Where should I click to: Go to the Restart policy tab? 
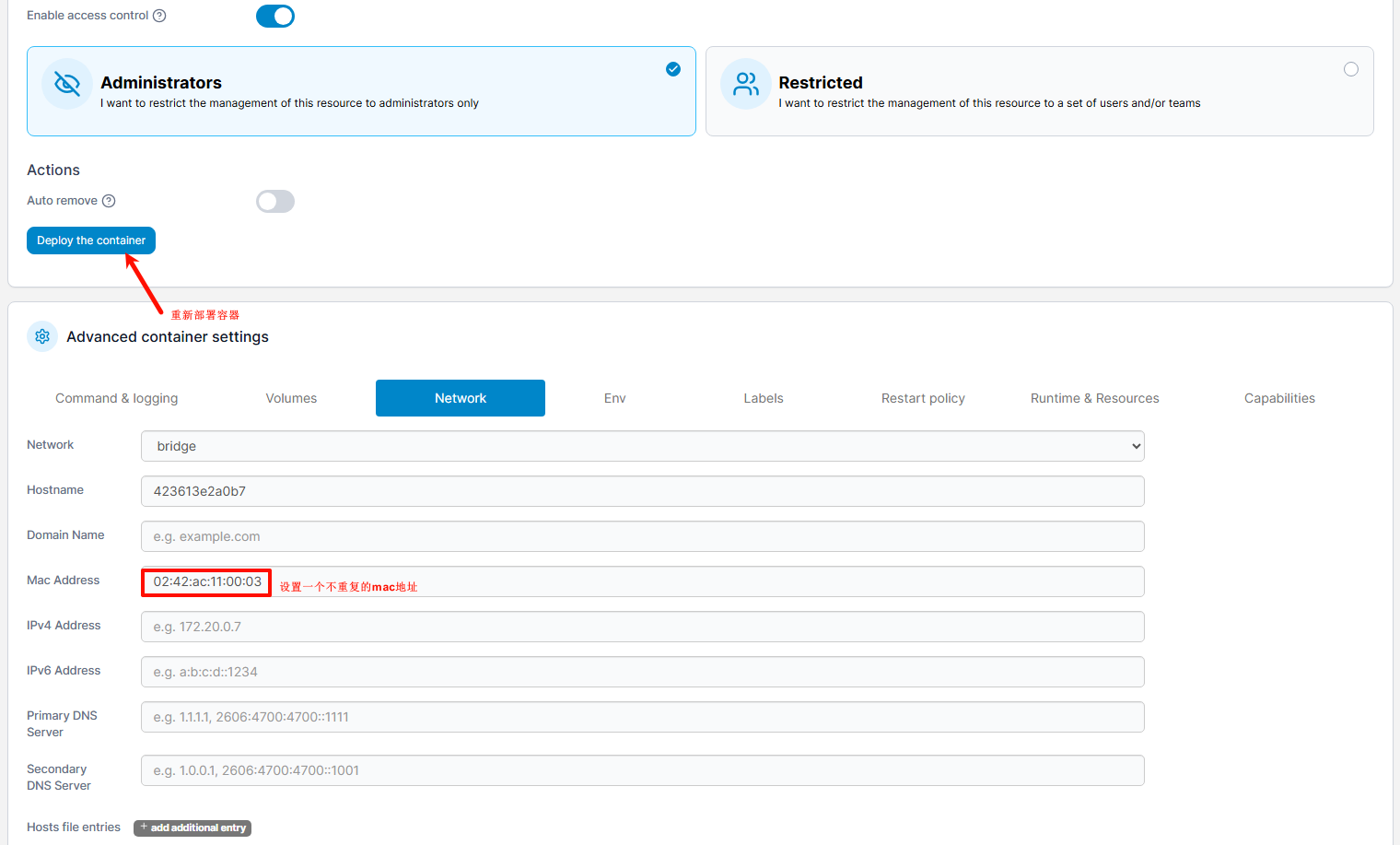923,398
